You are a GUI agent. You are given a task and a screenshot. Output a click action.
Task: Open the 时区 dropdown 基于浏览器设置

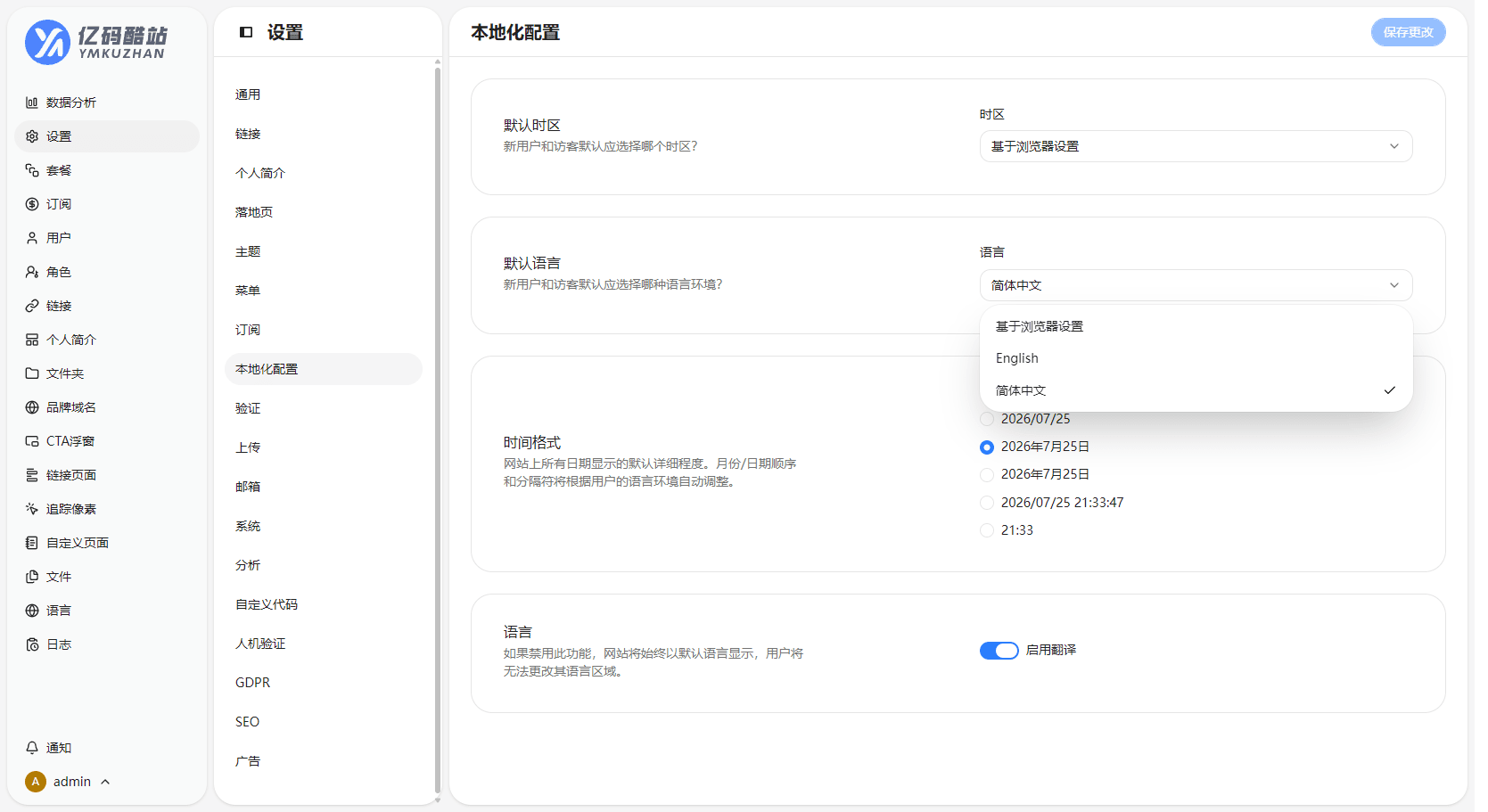[x=1196, y=146]
